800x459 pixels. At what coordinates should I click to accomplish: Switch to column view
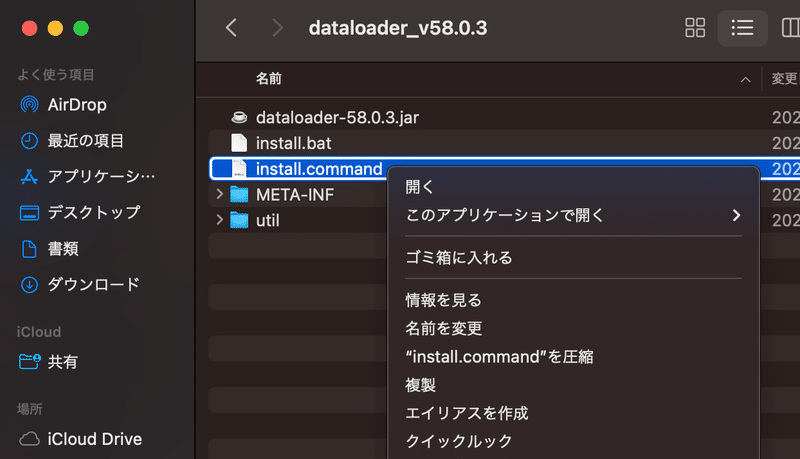pyautogui.click(x=790, y=28)
